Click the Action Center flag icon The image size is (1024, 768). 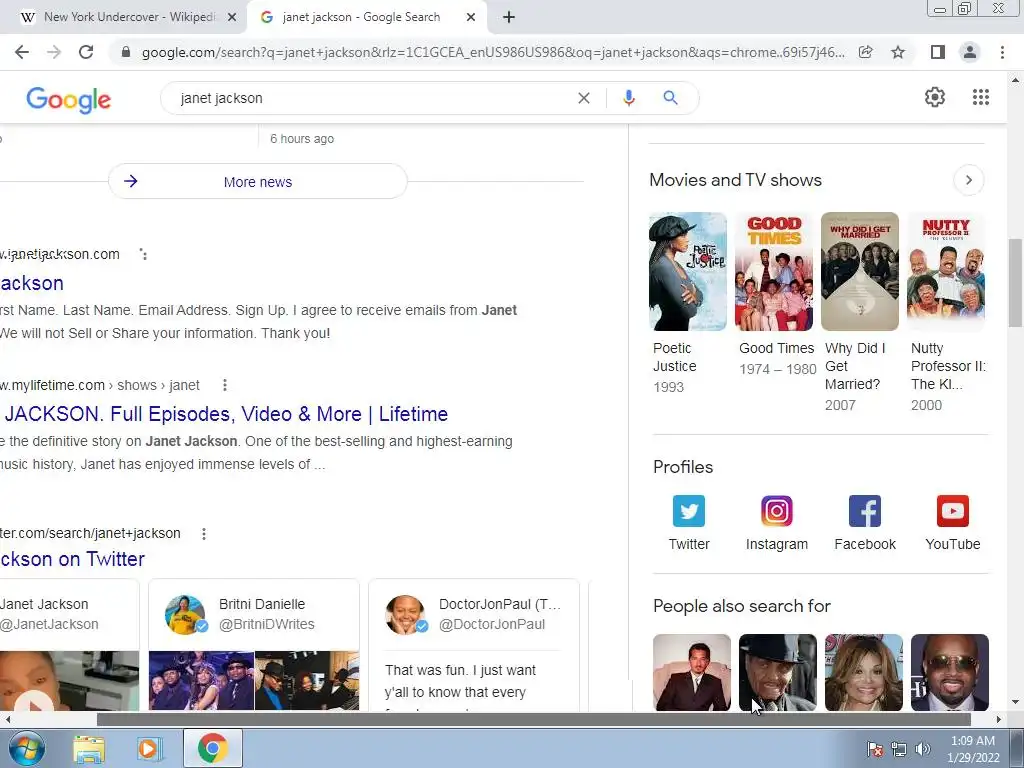click(x=874, y=749)
